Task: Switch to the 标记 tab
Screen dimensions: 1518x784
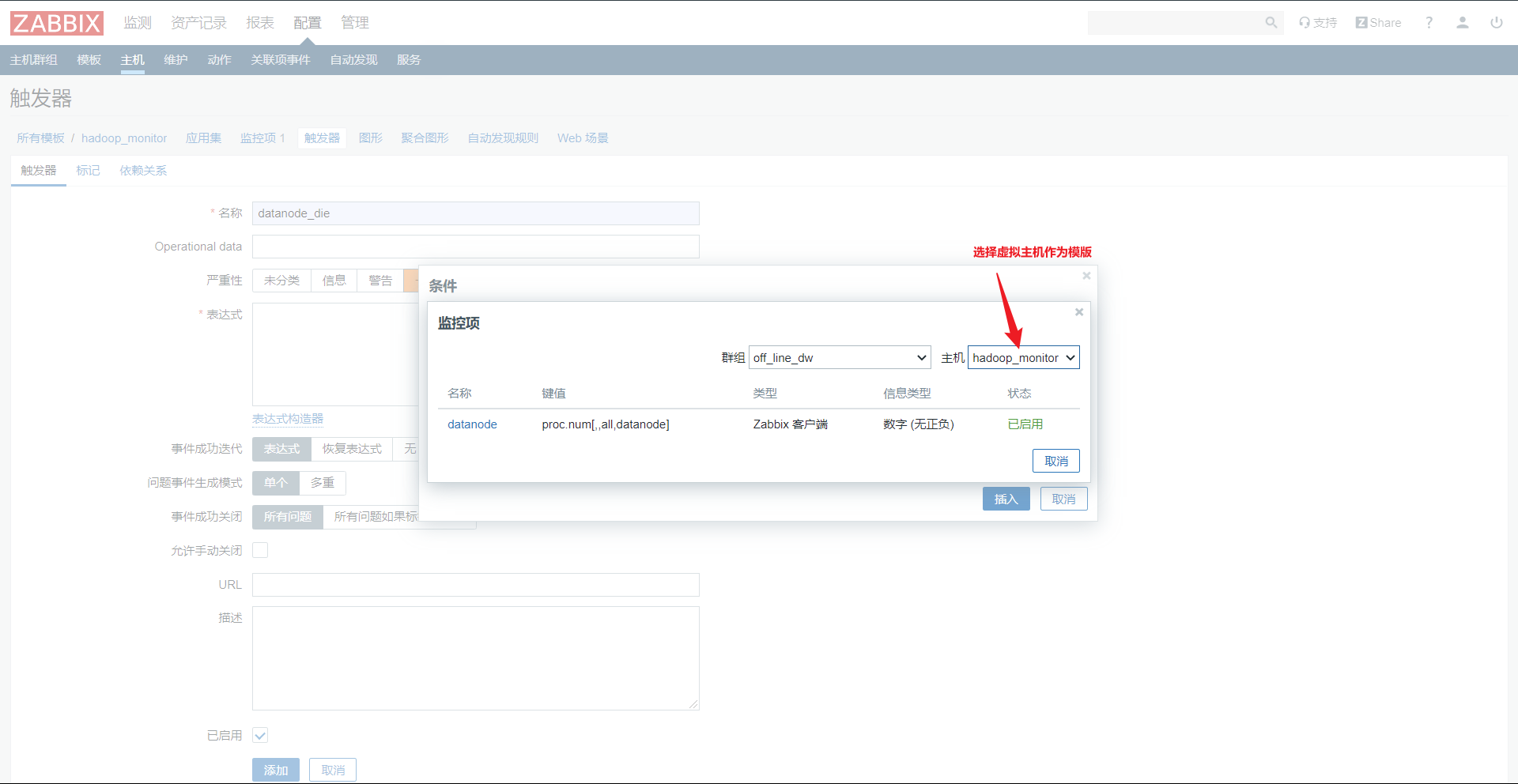Action: 88,171
